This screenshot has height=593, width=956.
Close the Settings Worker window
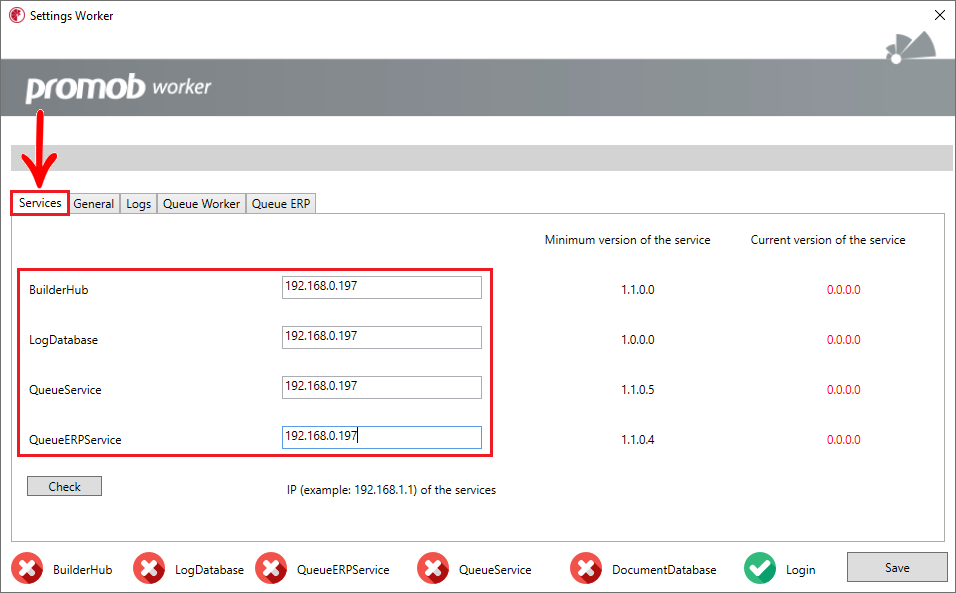(x=940, y=15)
